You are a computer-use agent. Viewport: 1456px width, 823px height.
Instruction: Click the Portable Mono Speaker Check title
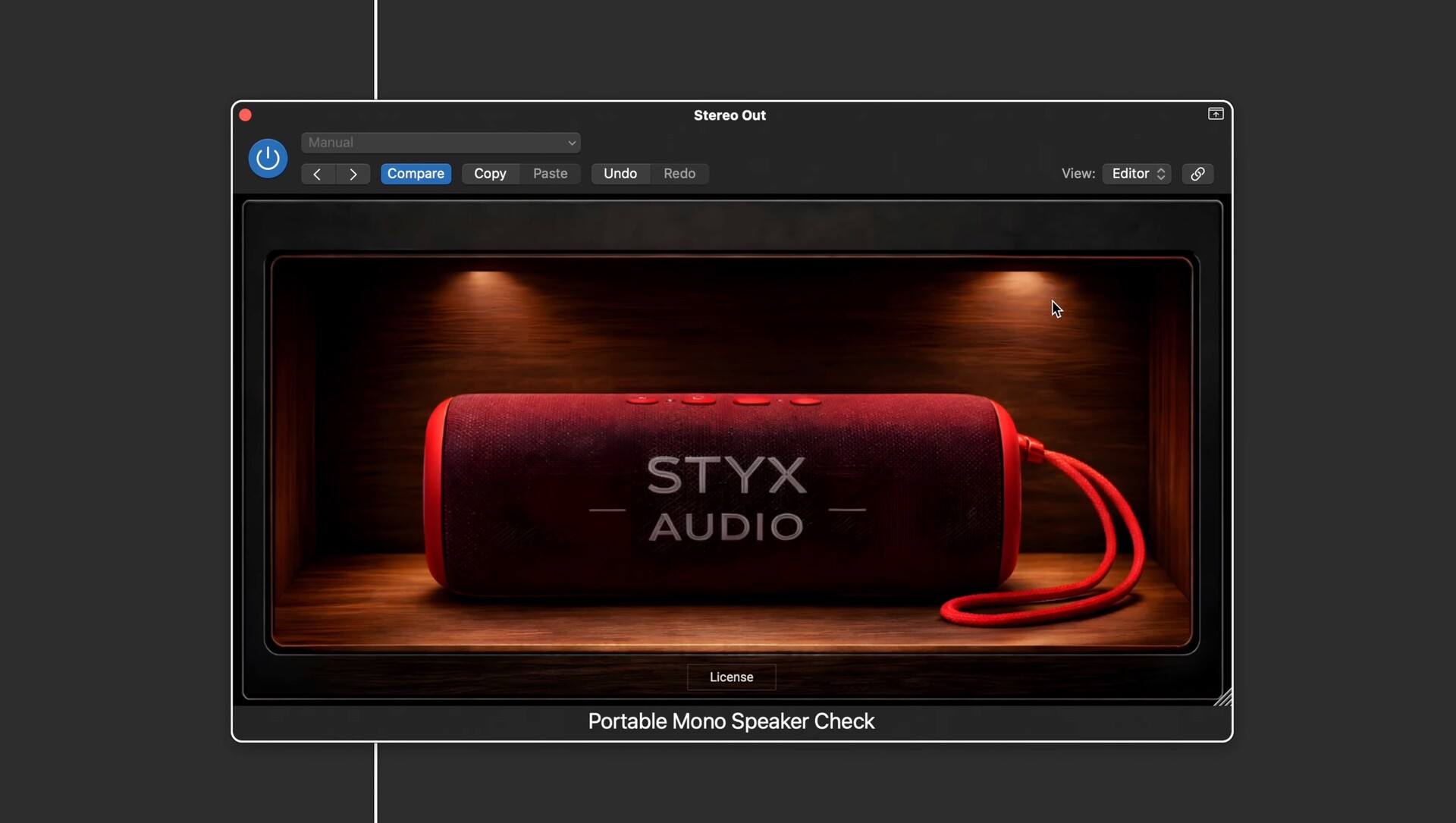[731, 721]
